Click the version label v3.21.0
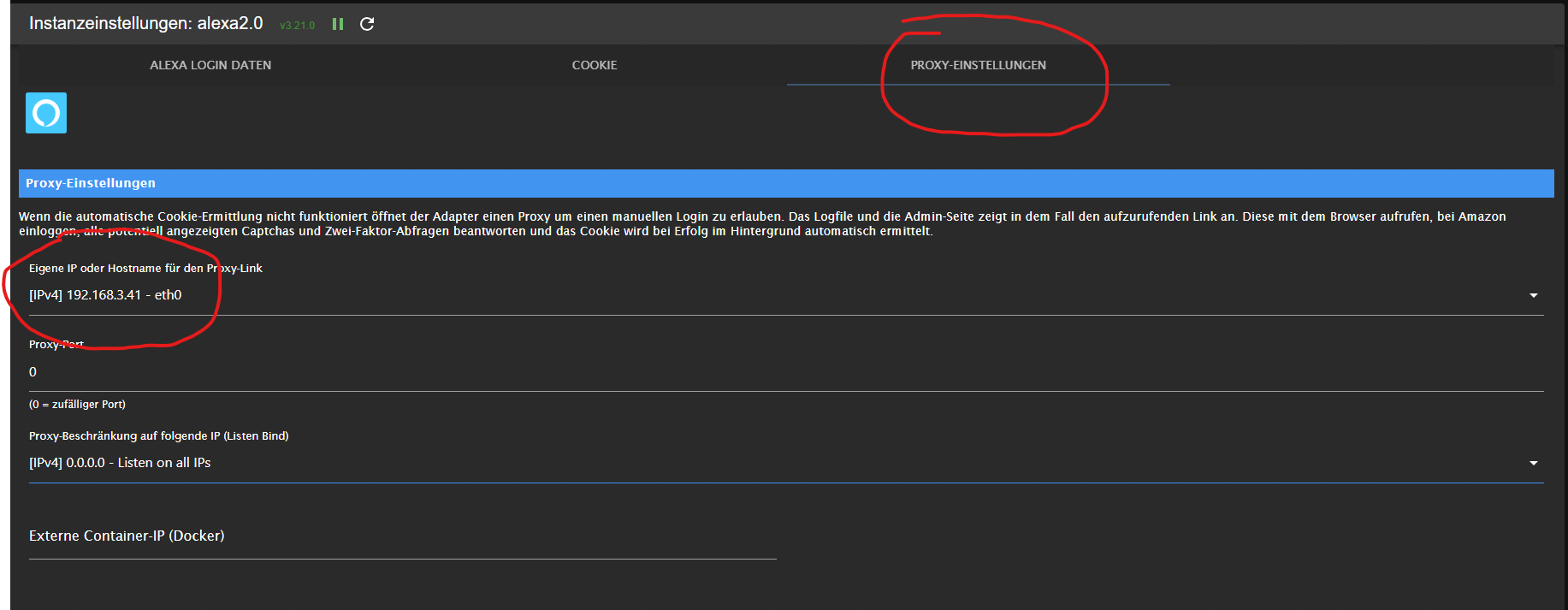 (x=298, y=26)
